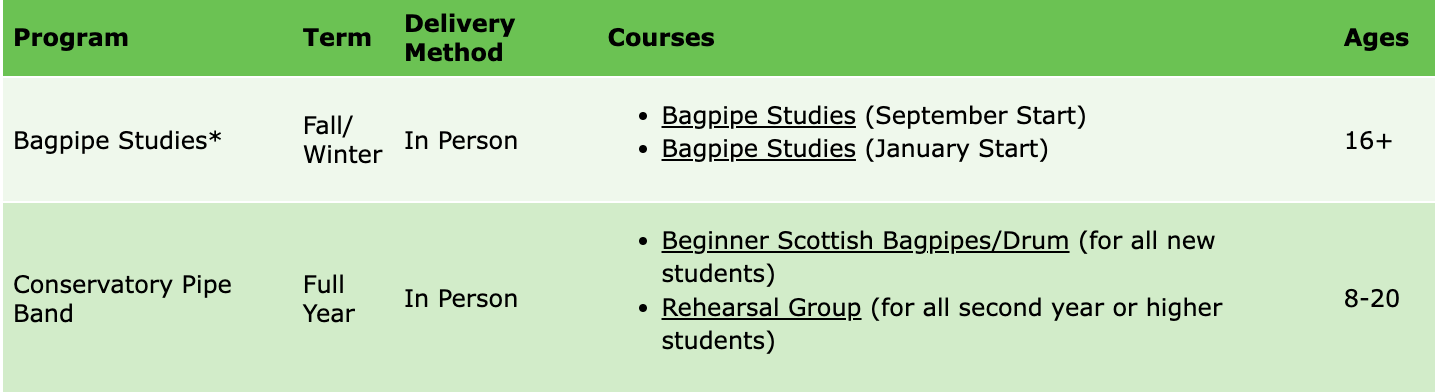Viewport: 1438px width, 392px height.
Task: Select the 16+ ages cell
Action: [1368, 141]
